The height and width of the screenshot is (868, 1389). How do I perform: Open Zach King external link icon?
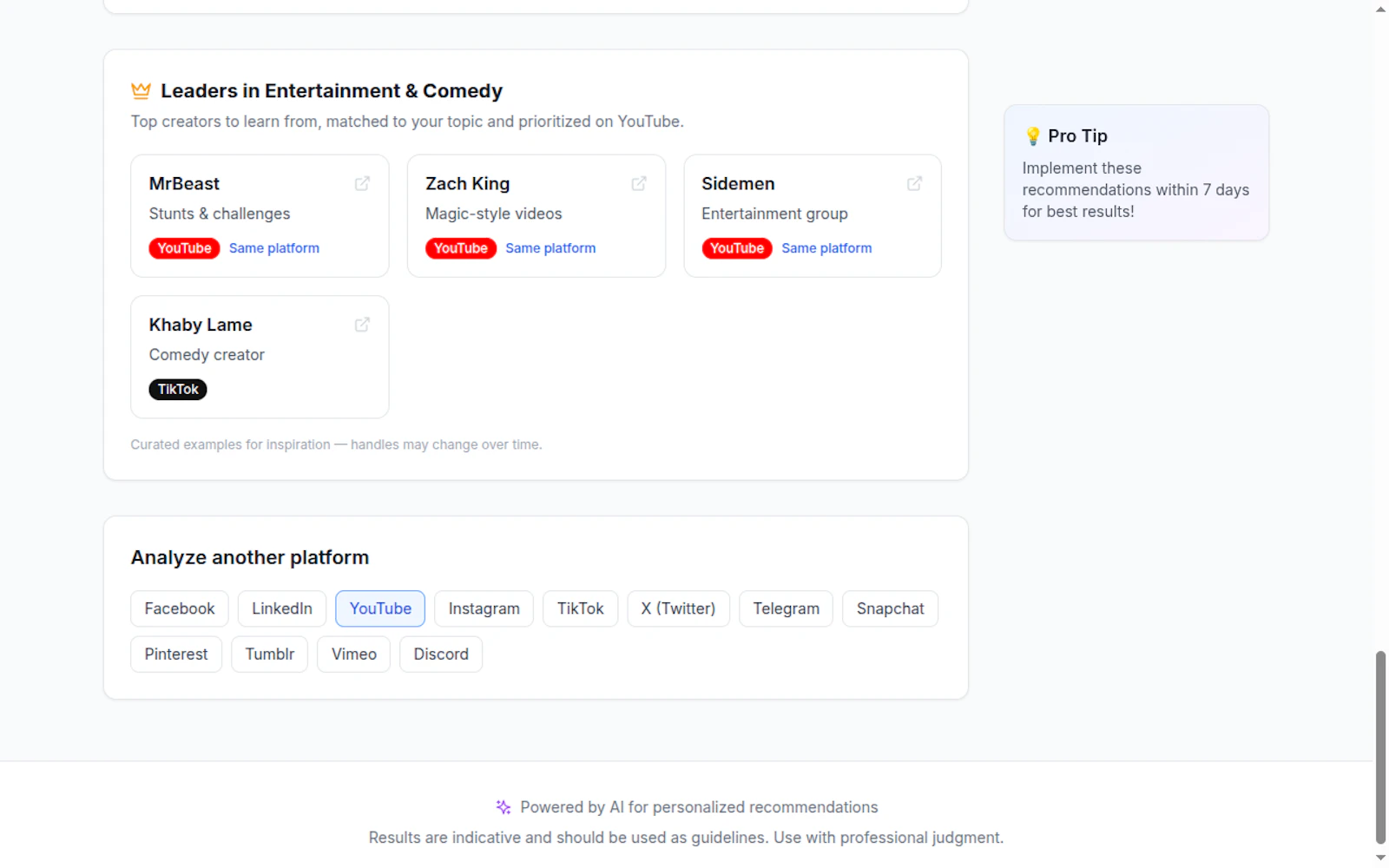pyautogui.click(x=639, y=183)
